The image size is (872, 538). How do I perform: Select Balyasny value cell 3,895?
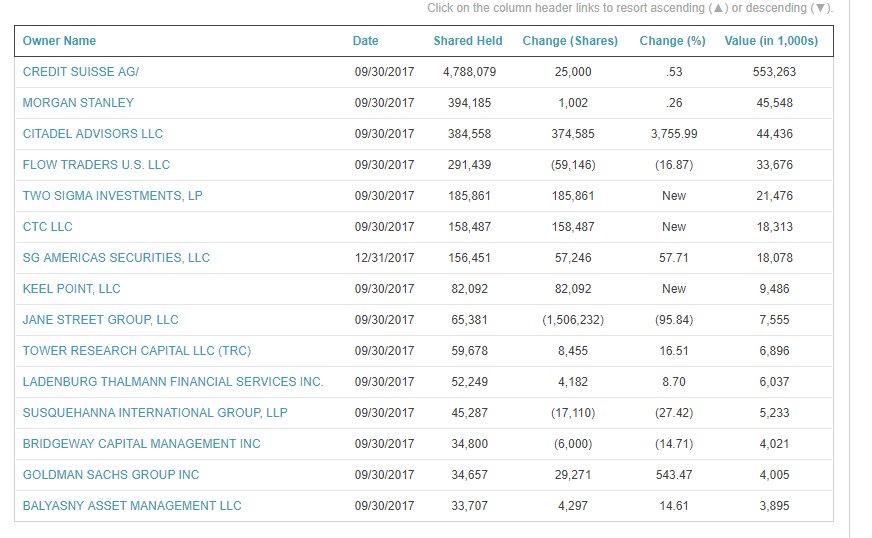[x=775, y=506]
